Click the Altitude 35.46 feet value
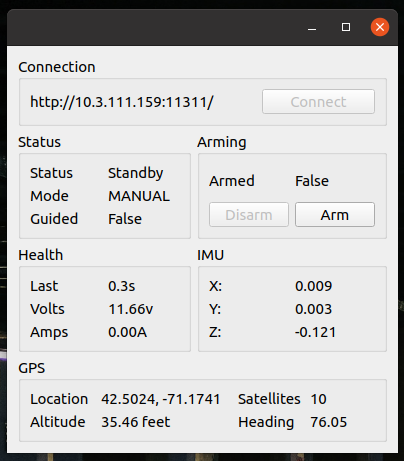 coord(136,422)
